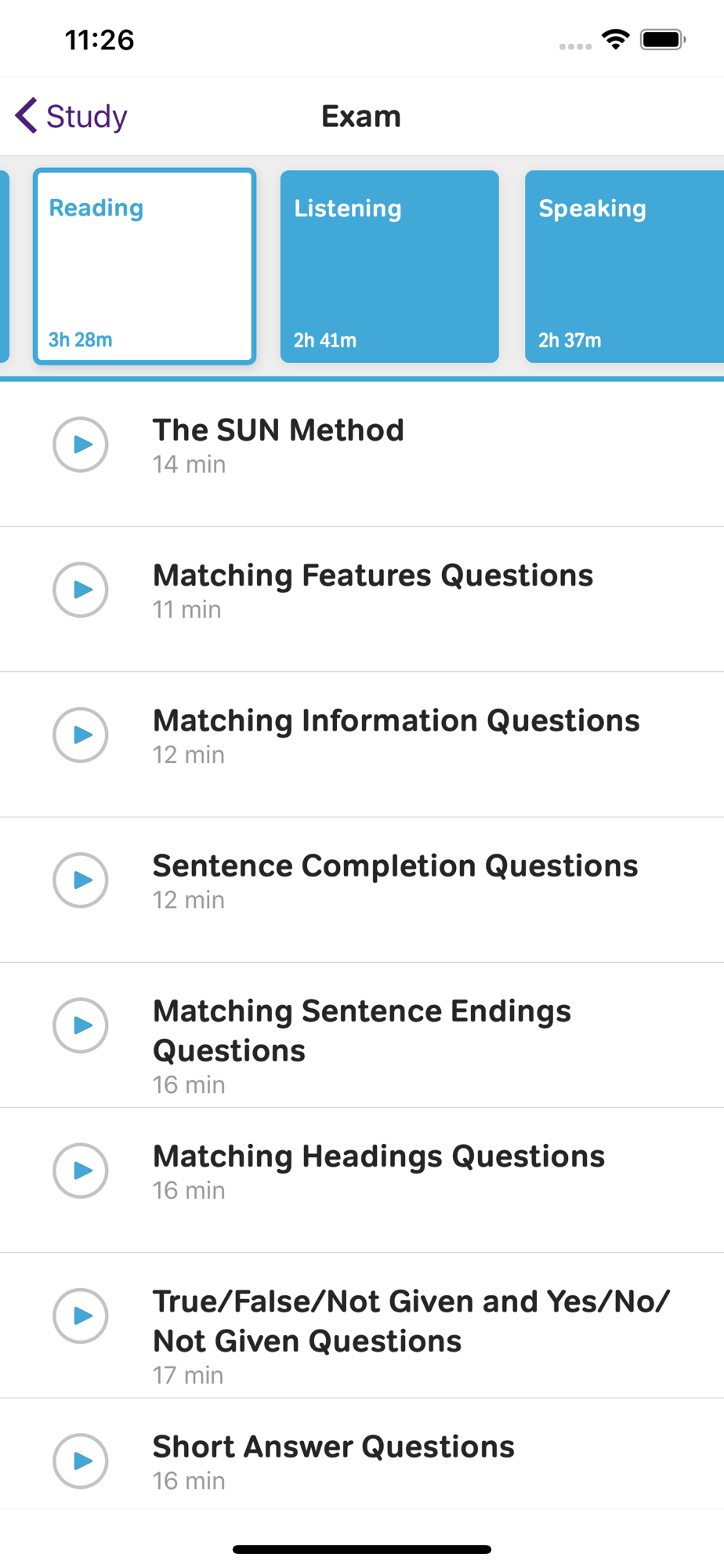This screenshot has width=724, height=1568.
Task: Go back using the chevron arrow
Action: 27,116
